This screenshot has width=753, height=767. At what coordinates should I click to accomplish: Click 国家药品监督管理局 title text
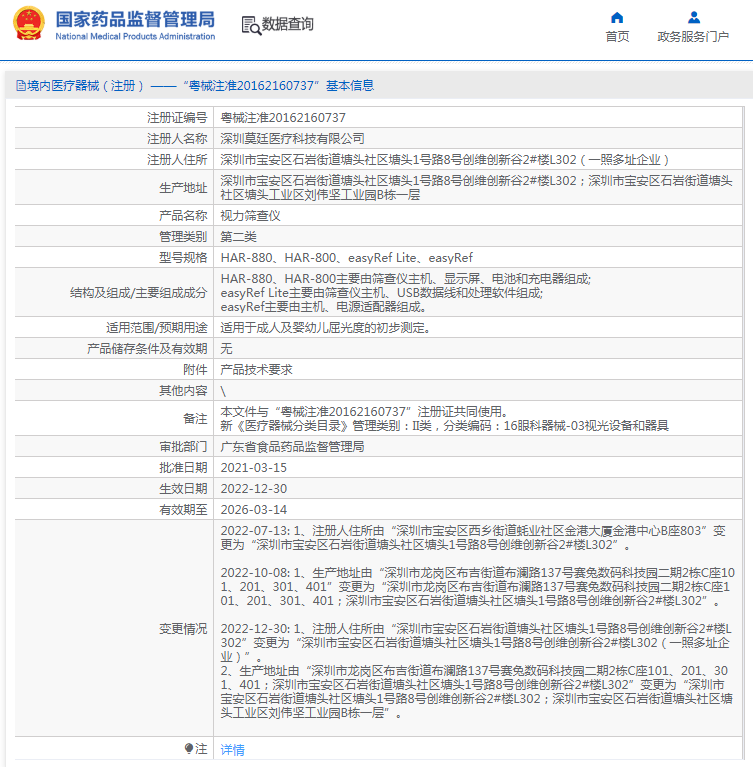(135, 20)
